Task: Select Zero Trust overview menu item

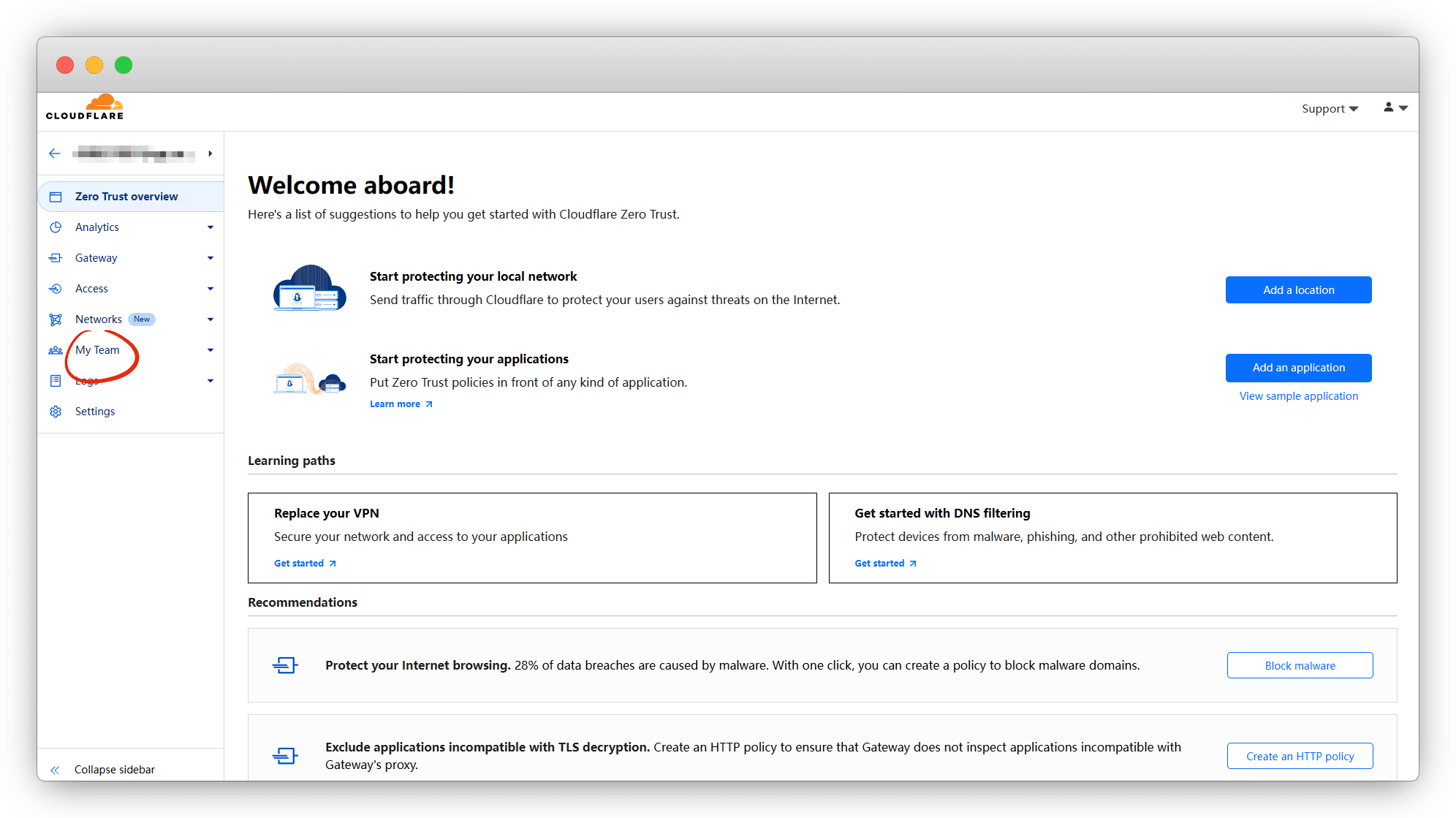Action: 126,197
